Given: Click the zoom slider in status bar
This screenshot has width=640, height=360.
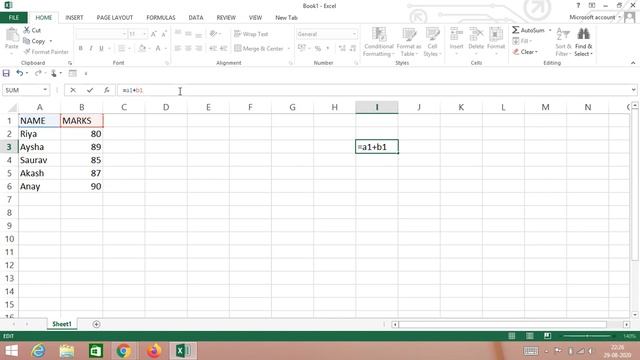Looking at the screenshot, I should click(x=587, y=336).
